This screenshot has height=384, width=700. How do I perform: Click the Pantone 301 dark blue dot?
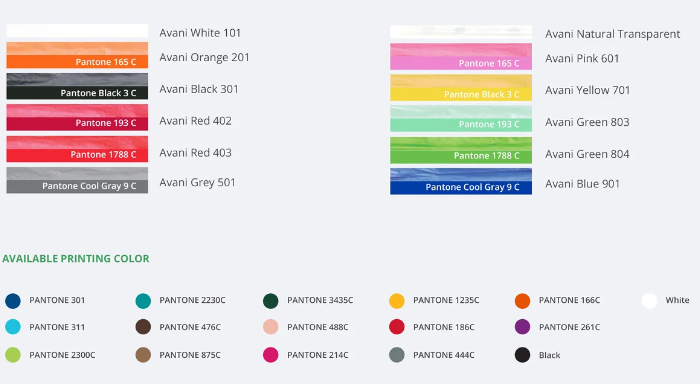click(13, 301)
